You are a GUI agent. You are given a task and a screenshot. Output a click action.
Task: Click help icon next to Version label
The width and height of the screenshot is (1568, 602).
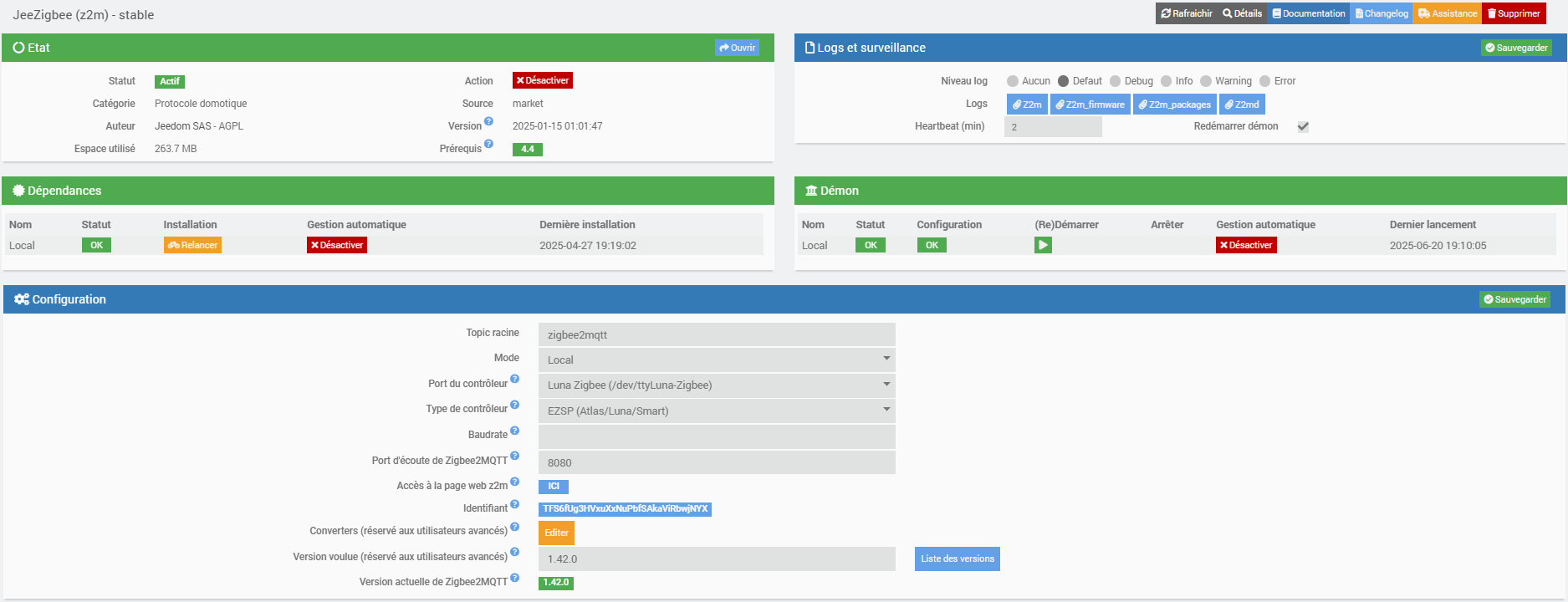(x=489, y=121)
